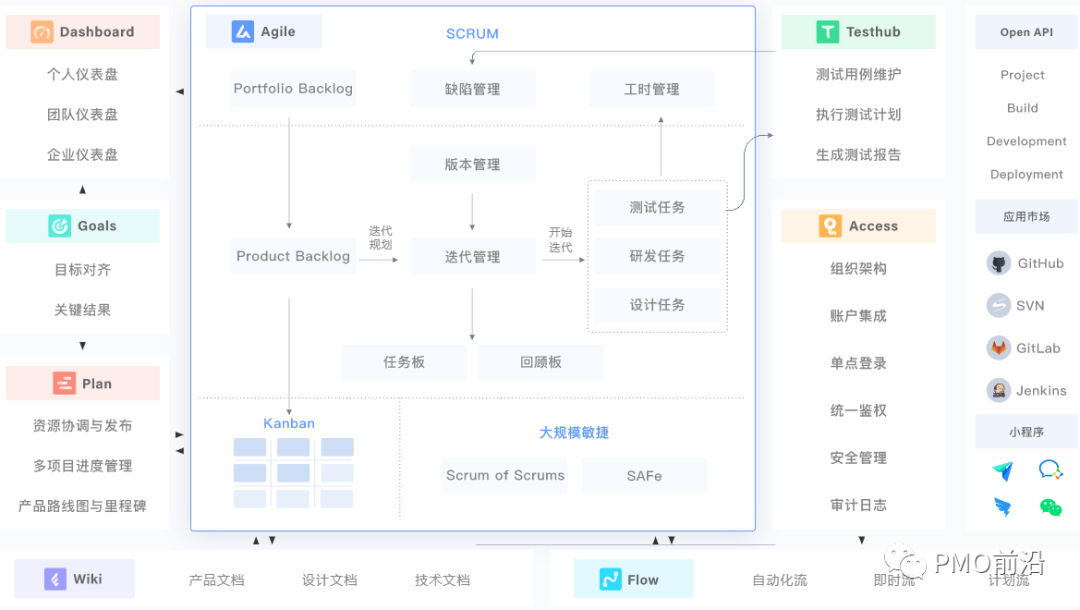The height and width of the screenshot is (610, 1080).
Task: Click 目标对齐 under Goals
Action: [83, 270]
